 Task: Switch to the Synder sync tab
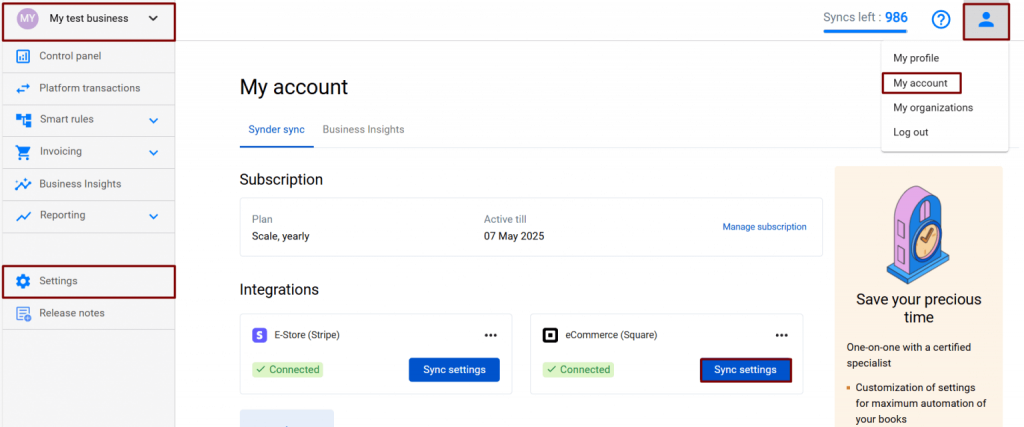coord(276,129)
